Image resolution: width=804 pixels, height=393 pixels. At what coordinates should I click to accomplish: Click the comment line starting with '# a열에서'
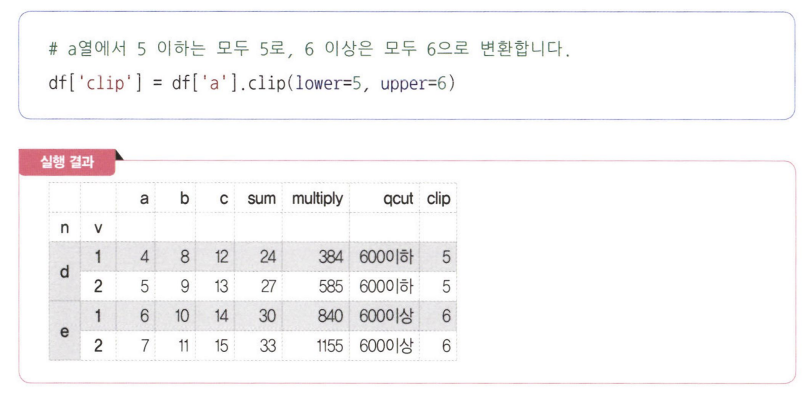click(x=309, y=49)
